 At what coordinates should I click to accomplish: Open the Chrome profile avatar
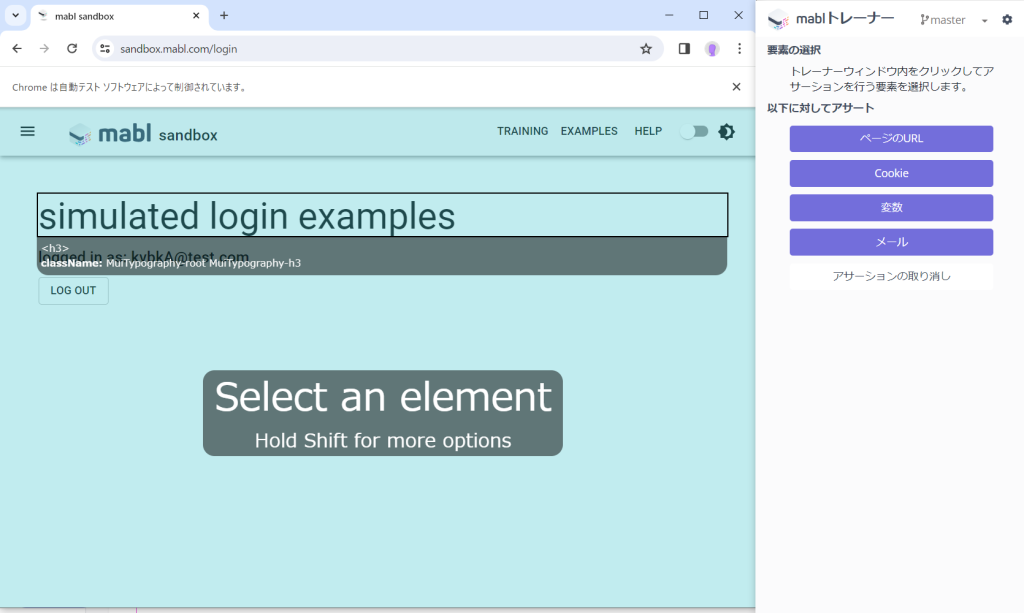(x=712, y=49)
